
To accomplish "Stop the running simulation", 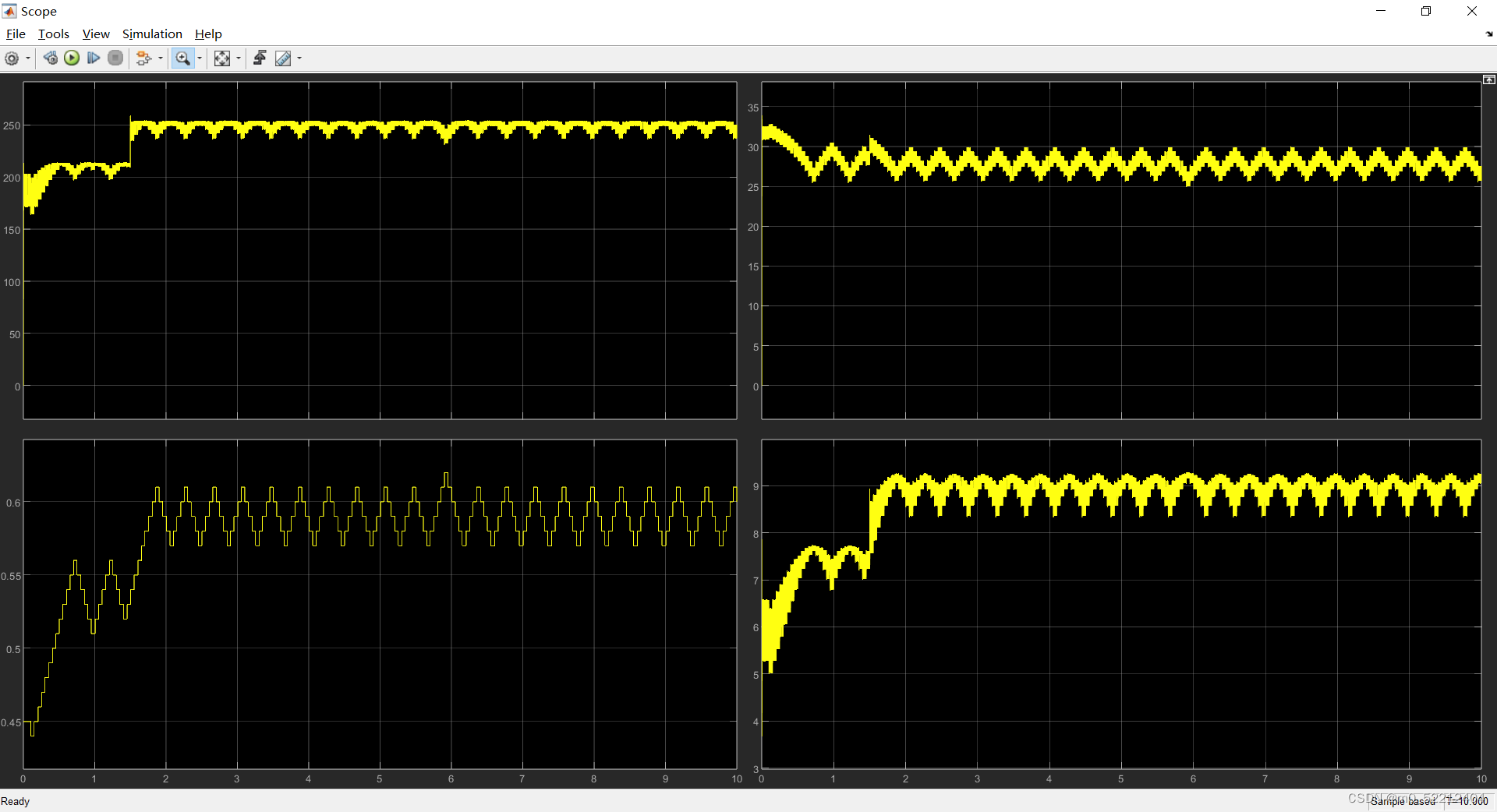I will pyautogui.click(x=115, y=58).
